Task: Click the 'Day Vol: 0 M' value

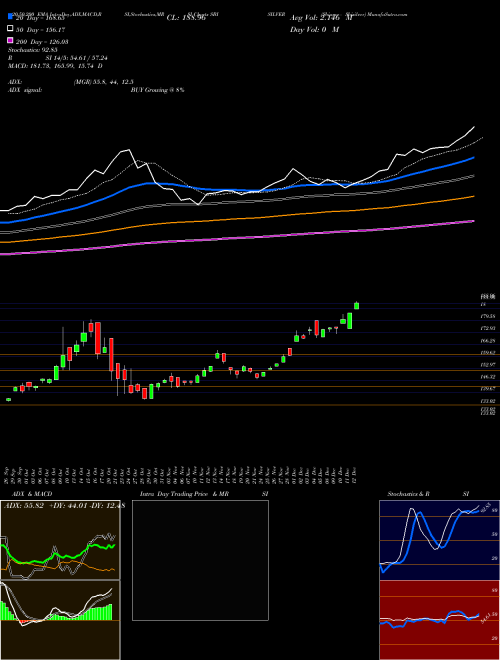Action: [x=314, y=29]
